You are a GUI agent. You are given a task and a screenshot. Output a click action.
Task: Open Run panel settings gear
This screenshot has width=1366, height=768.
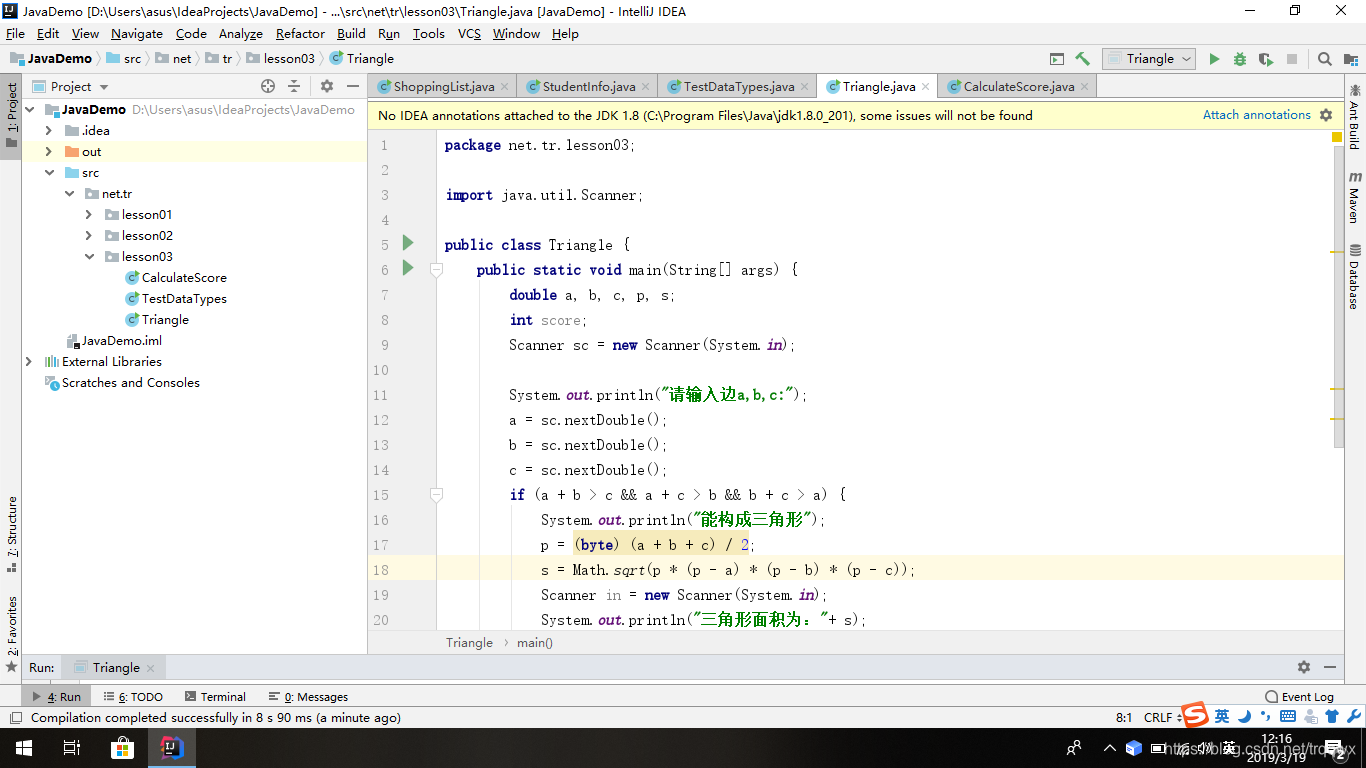[1304, 667]
